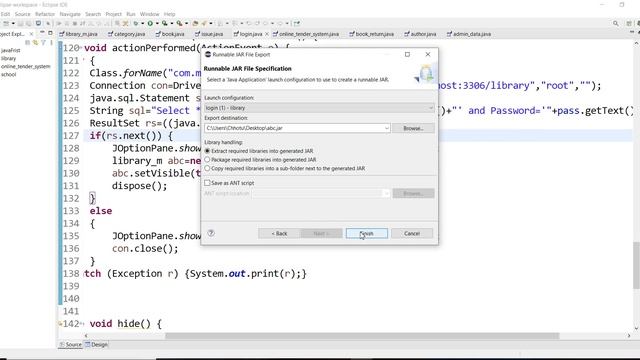Click the Finish button
The width and height of the screenshot is (640, 360).
[x=367, y=233]
